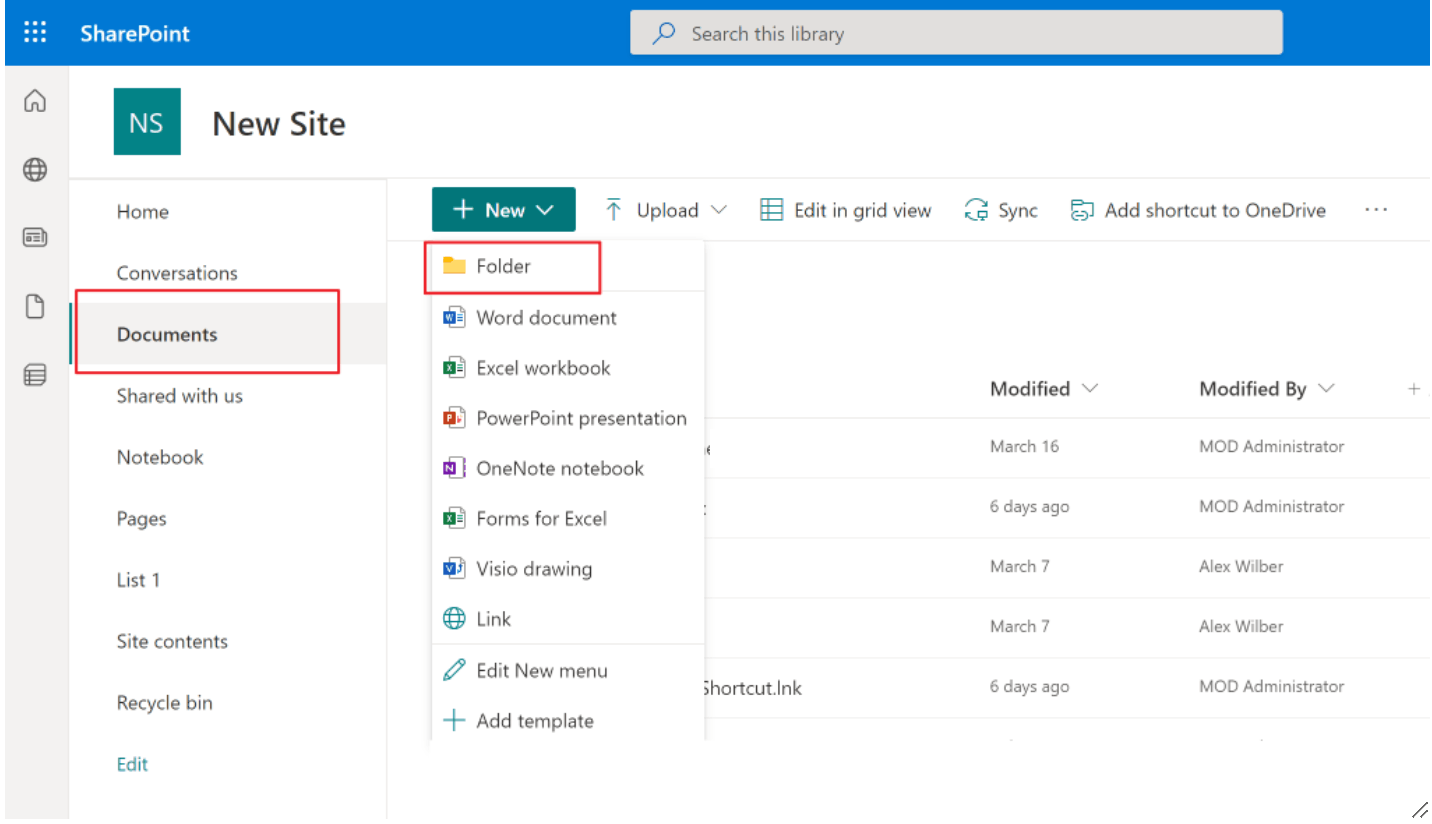Select OneNote notebook in the New menu

pyautogui.click(x=560, y=468)
